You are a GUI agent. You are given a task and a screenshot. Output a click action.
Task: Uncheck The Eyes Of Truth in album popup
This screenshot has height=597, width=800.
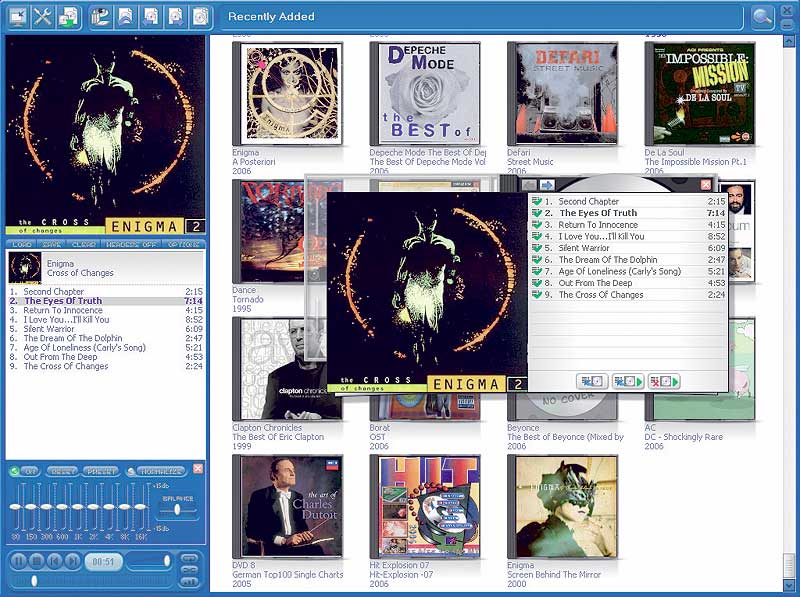coord(537,213)
